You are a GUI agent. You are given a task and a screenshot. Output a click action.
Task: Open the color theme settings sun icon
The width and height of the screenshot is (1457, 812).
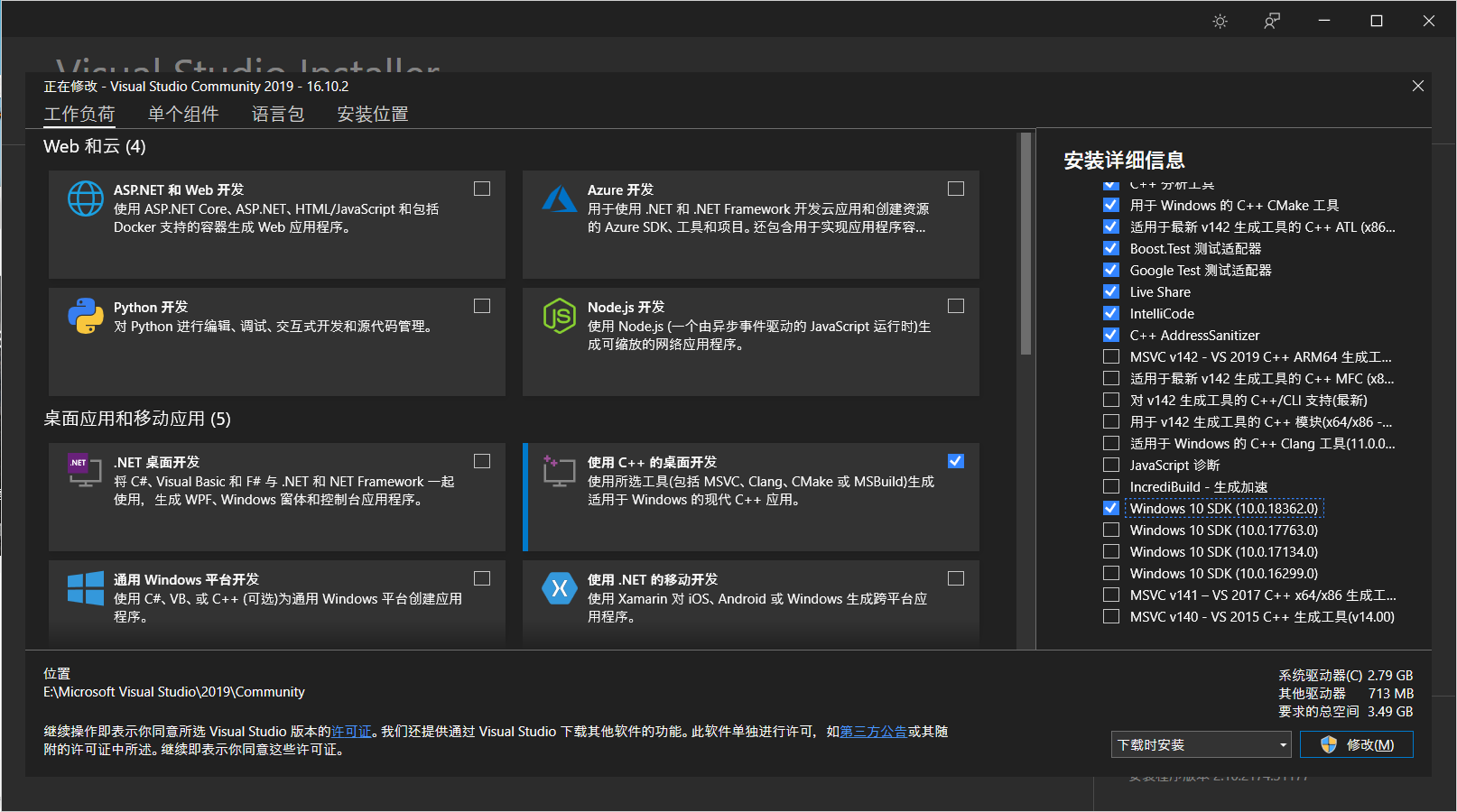coord(1220,20)
